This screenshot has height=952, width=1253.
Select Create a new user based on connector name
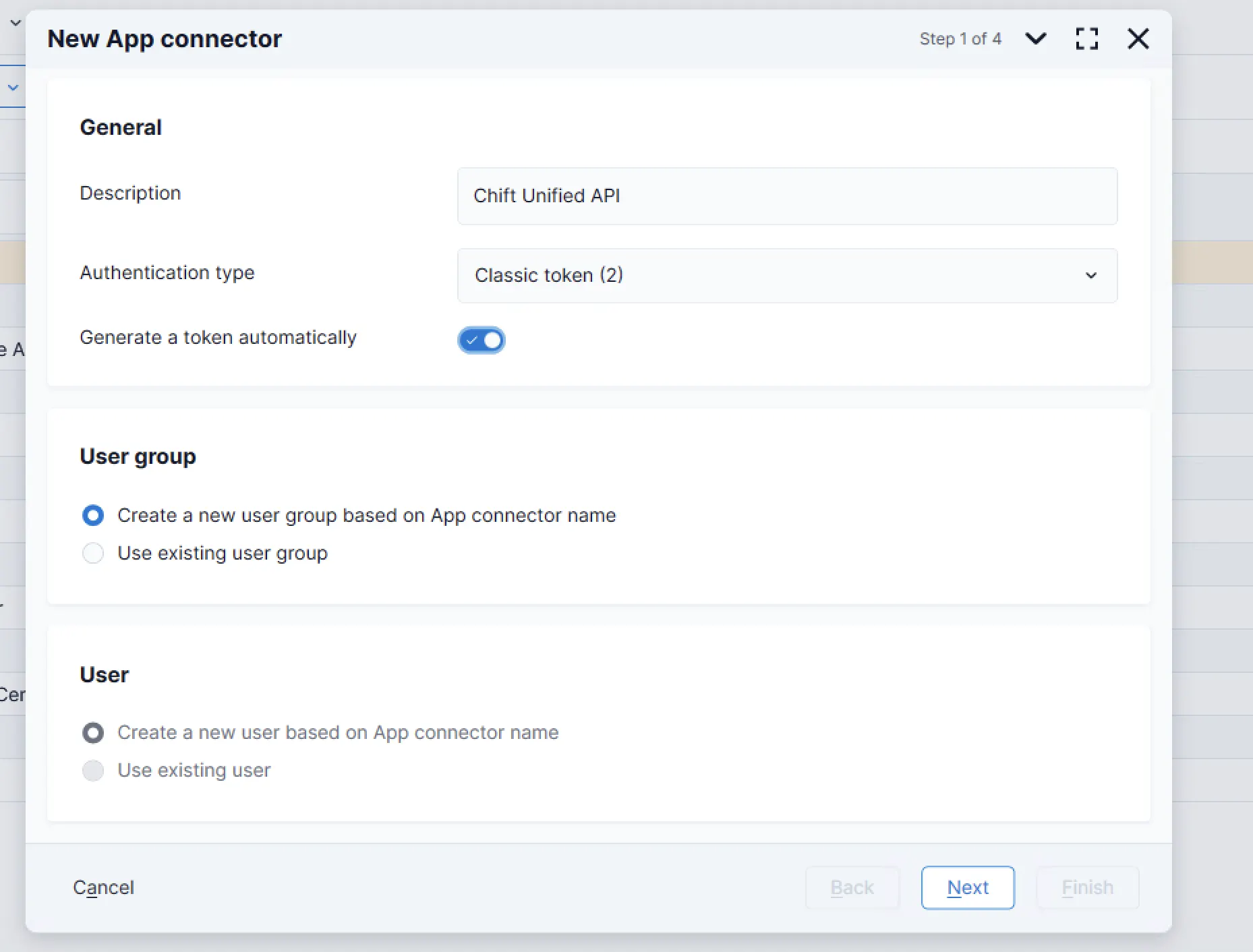point(93,732)
